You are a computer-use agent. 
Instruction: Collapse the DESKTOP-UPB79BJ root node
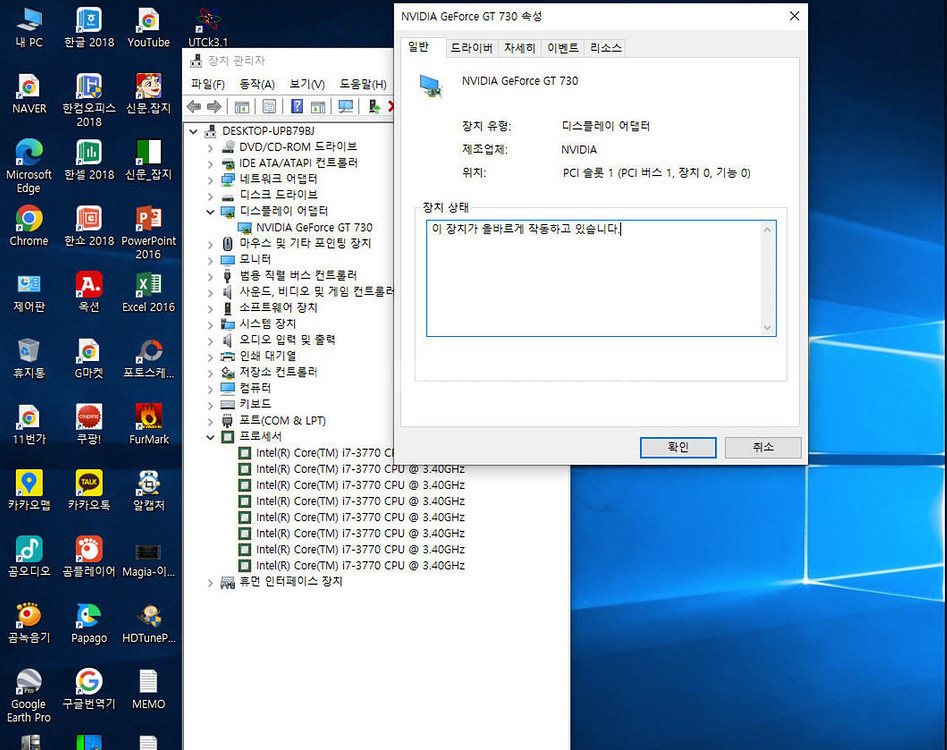193,131
